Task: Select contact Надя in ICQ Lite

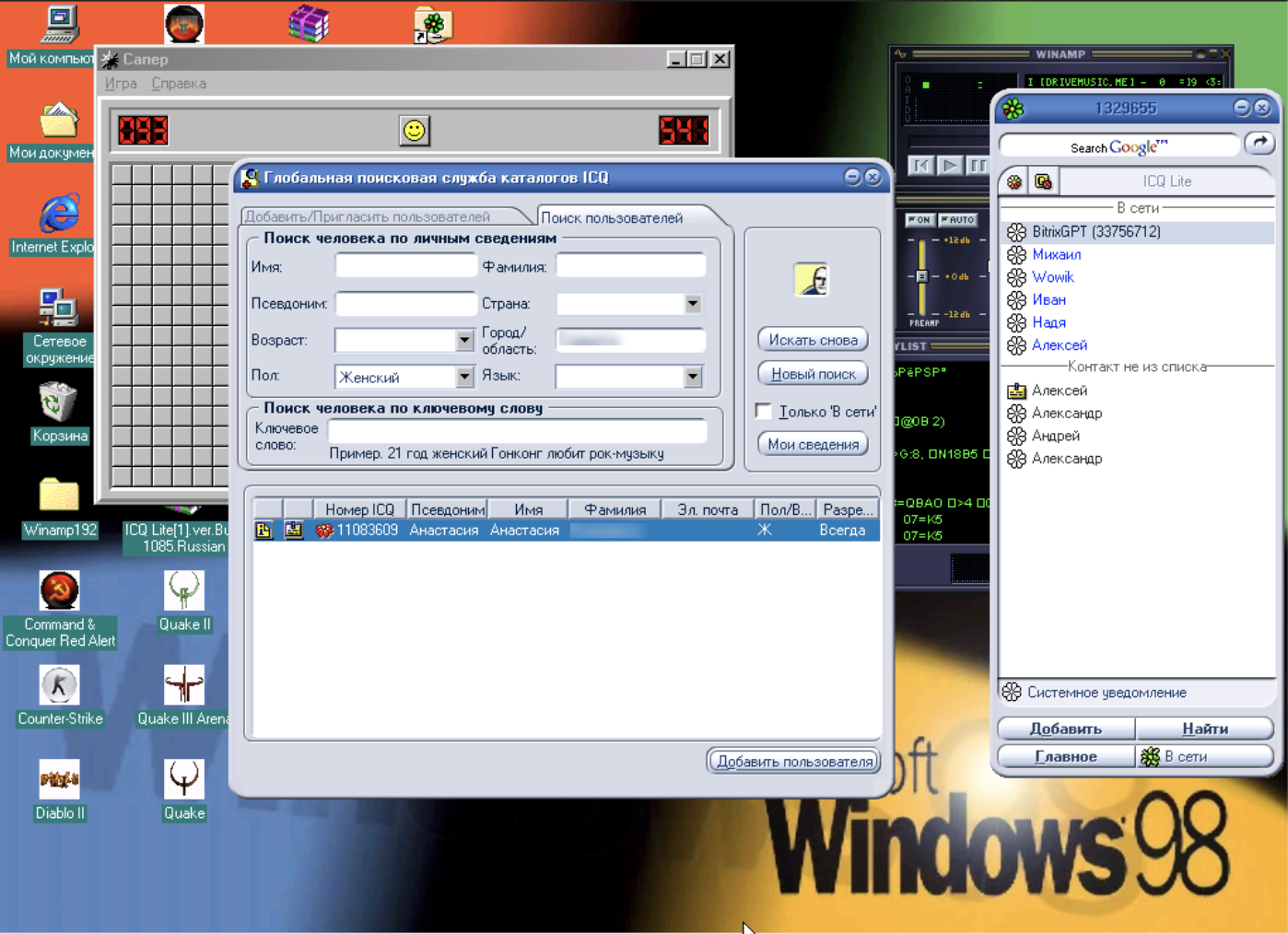Action: coord(1137,322)
